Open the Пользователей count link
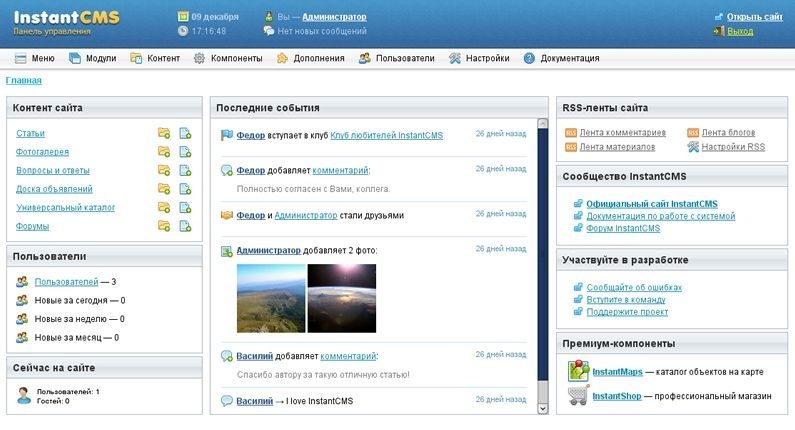The width and height of the screenshot is (795, 430). 66,282
